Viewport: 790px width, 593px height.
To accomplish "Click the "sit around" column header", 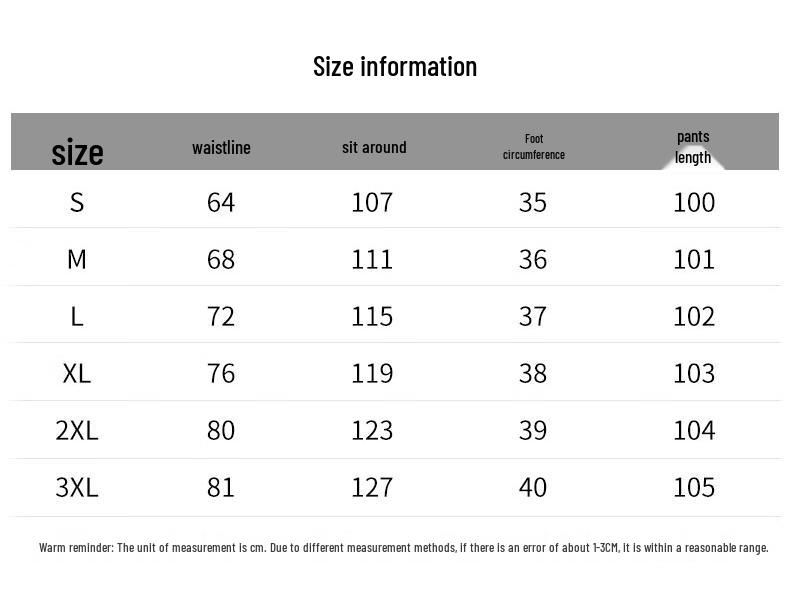I will [x=374, y=147].
